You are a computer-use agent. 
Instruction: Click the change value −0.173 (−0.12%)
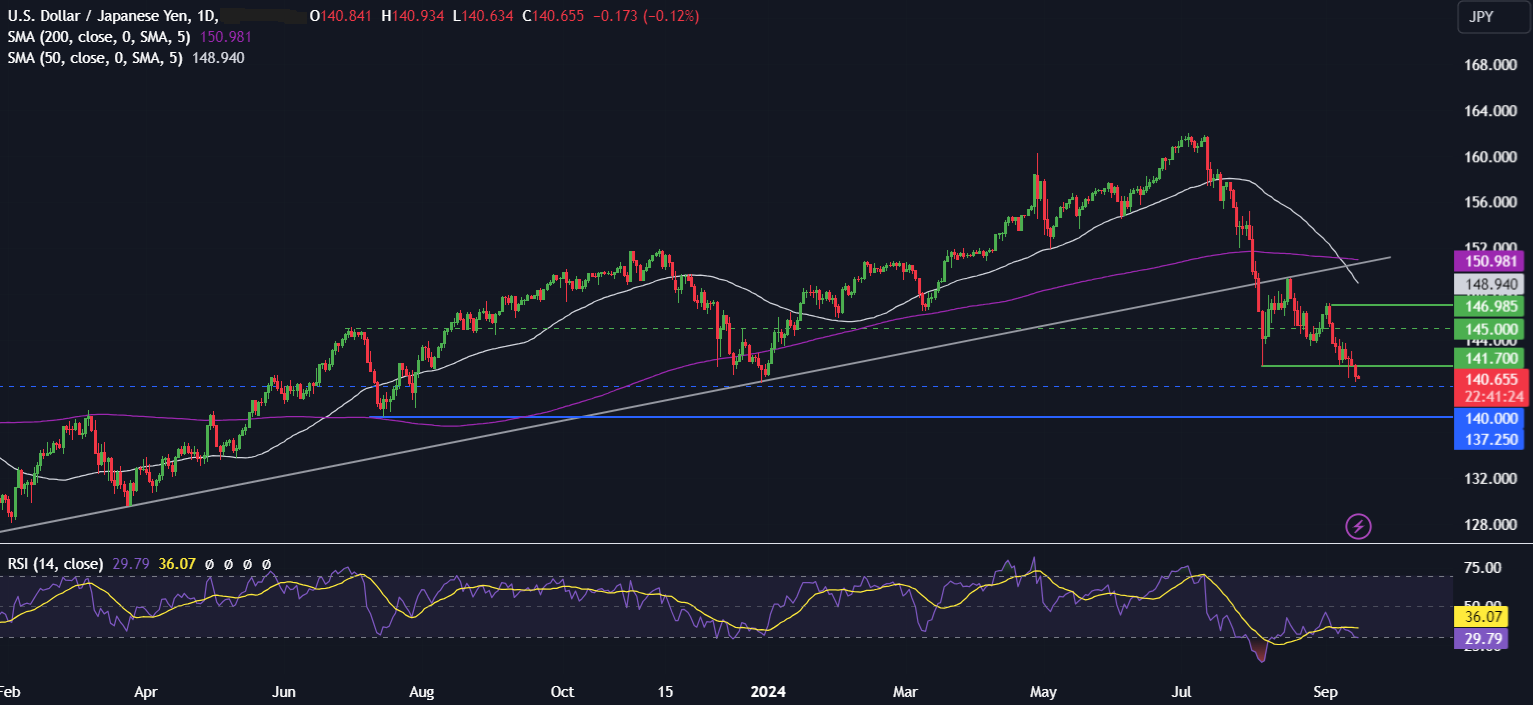(646, 16)
